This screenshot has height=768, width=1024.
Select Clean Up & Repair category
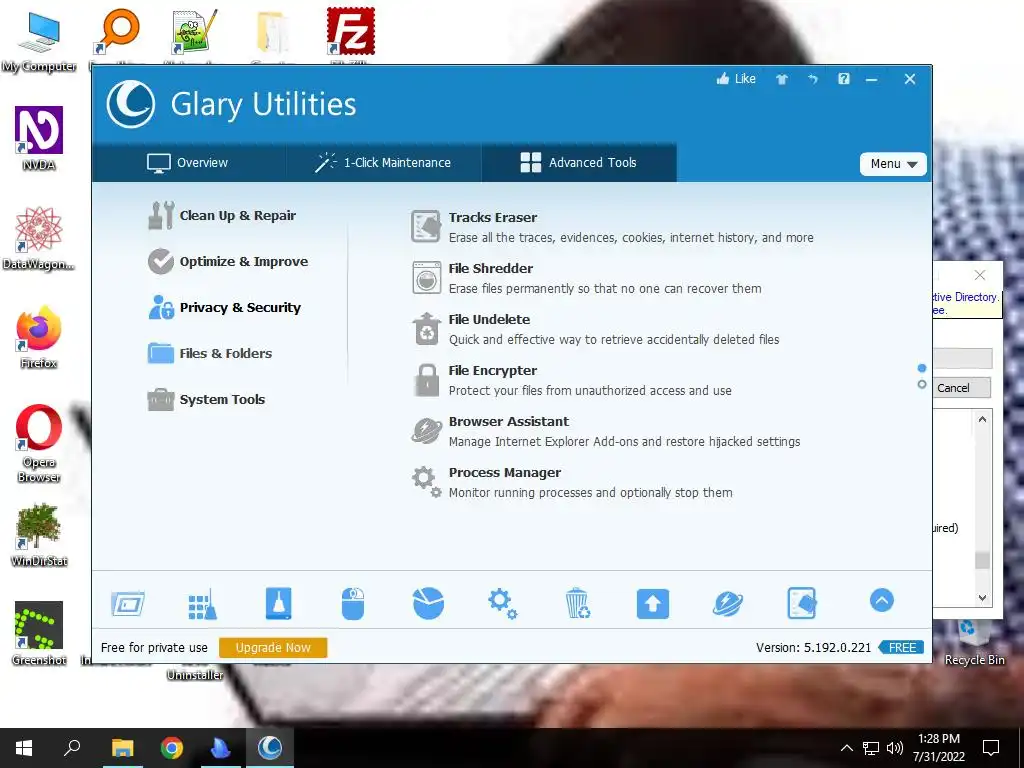click(x=222, y=216)
